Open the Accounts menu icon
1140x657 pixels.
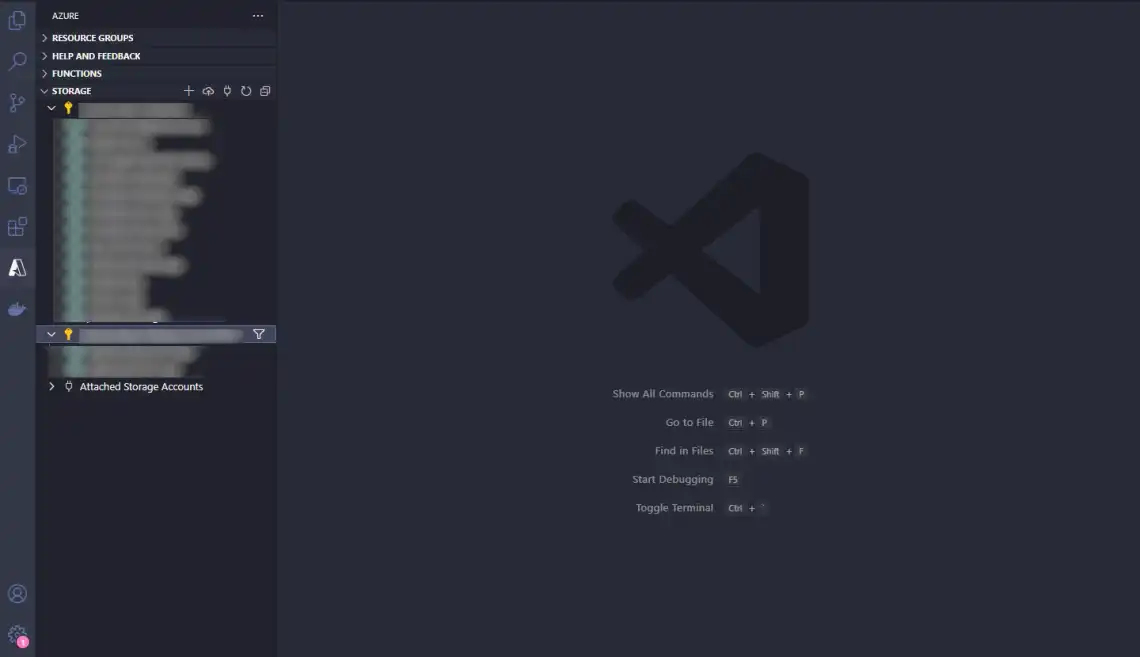(17, 594)
